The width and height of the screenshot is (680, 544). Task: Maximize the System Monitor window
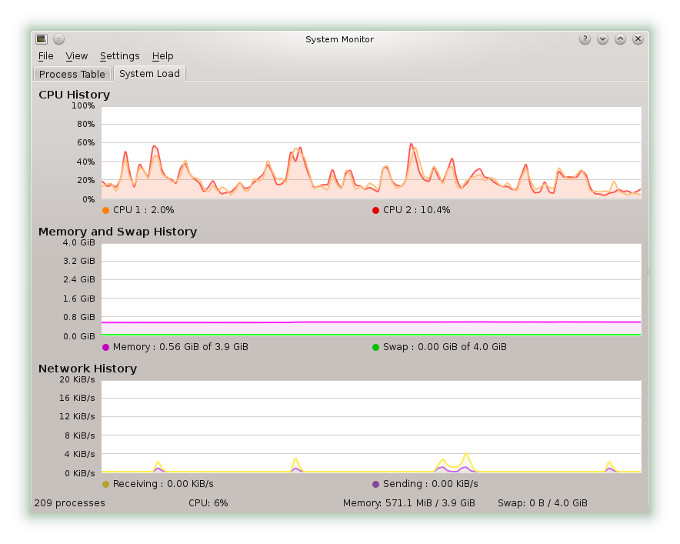pyautogui.click(x=620, y=39)
